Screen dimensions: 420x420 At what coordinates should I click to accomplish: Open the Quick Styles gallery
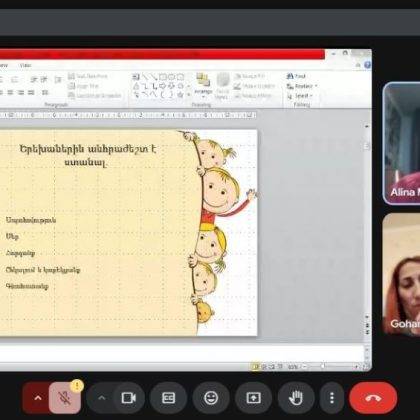(222, 85)
